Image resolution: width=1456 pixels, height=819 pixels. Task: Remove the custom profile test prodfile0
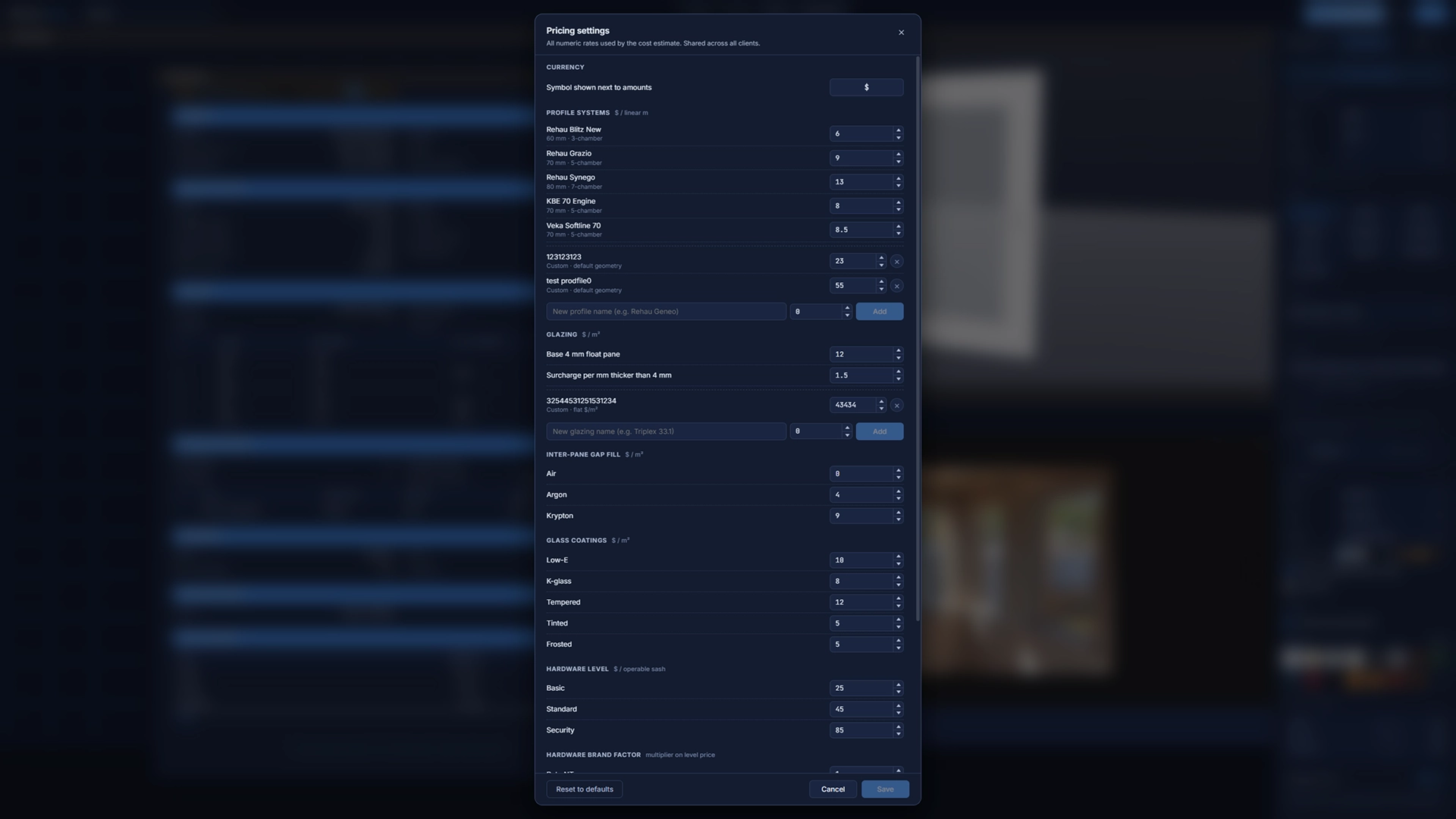(896, 286)
